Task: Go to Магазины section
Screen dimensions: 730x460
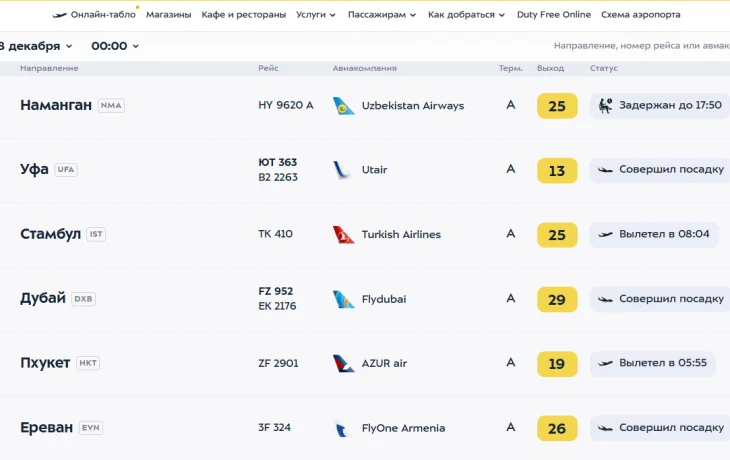Action: coord(169,15)
